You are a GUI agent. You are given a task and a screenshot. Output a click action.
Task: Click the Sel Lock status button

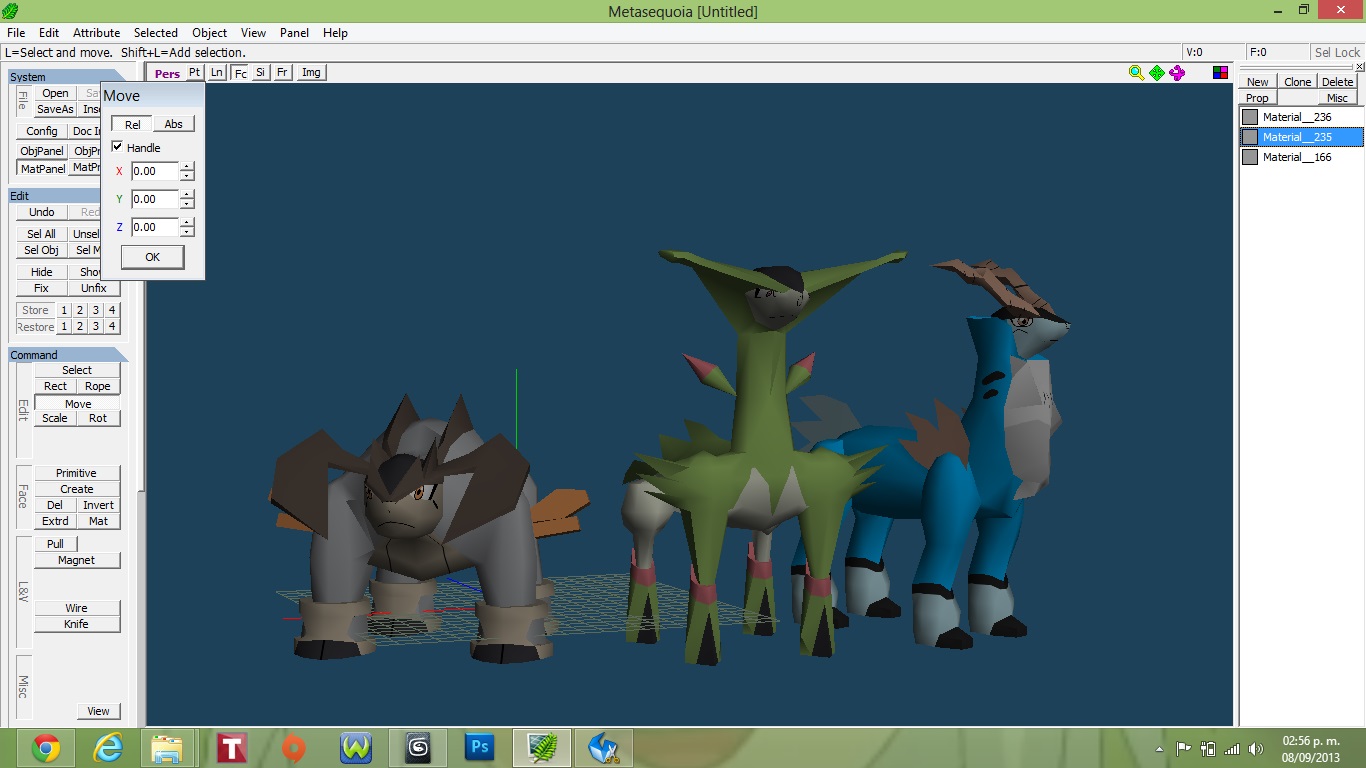(1336, 52)
